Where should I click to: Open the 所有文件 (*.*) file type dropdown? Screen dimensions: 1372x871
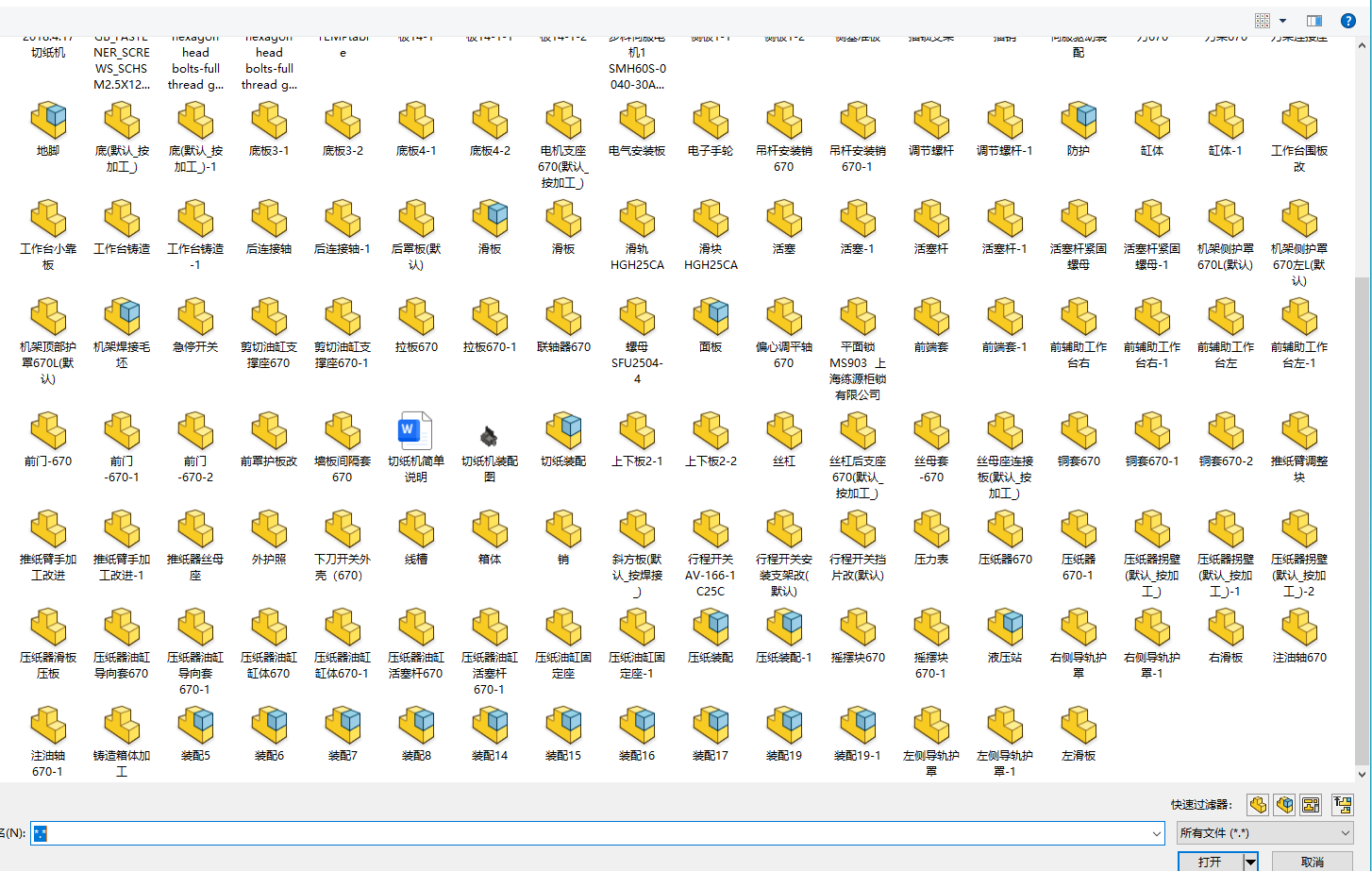[1264, 832]
